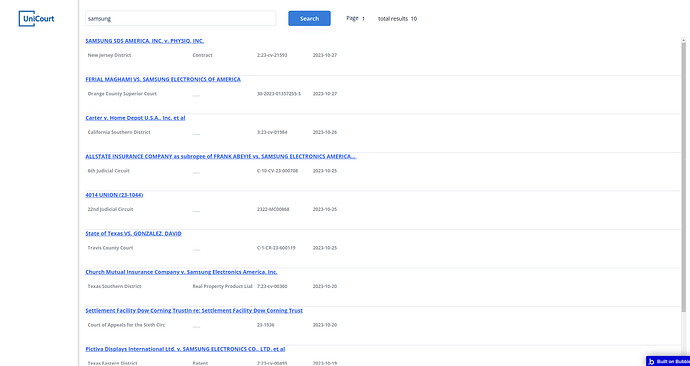Open Carter v. Home Depot U.S.A. case
Viewport: 690px width, 366px height.
[x=135, y=118]
